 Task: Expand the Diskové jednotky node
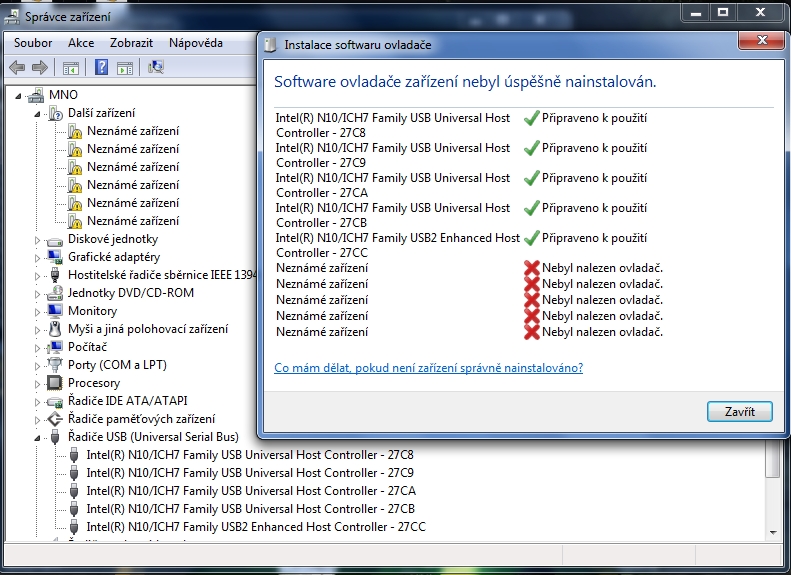[x=37, y=240]
